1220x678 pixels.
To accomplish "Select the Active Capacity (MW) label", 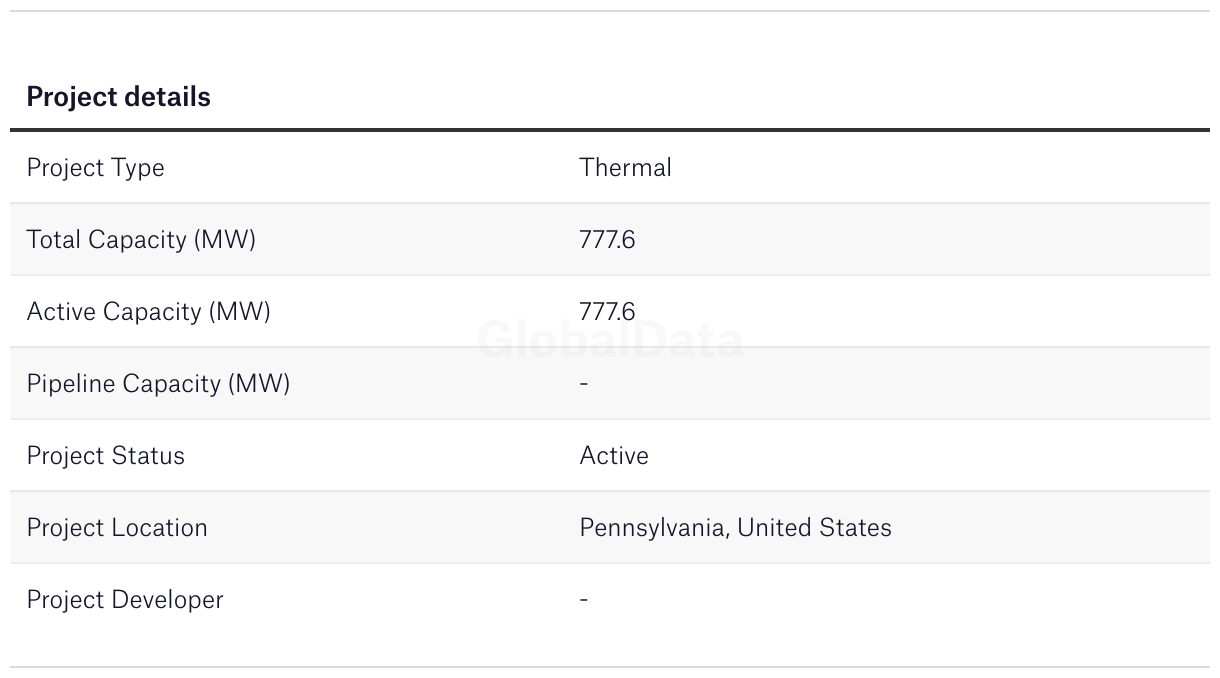I will [x=148, y=312].
